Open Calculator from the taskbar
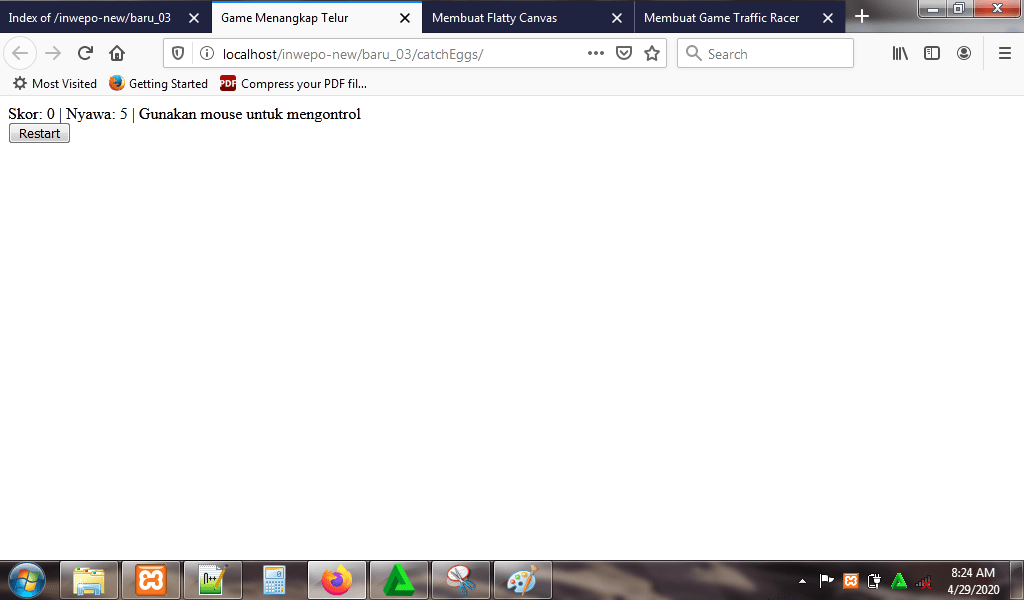Screen dimensions: 1024x600 274,580
